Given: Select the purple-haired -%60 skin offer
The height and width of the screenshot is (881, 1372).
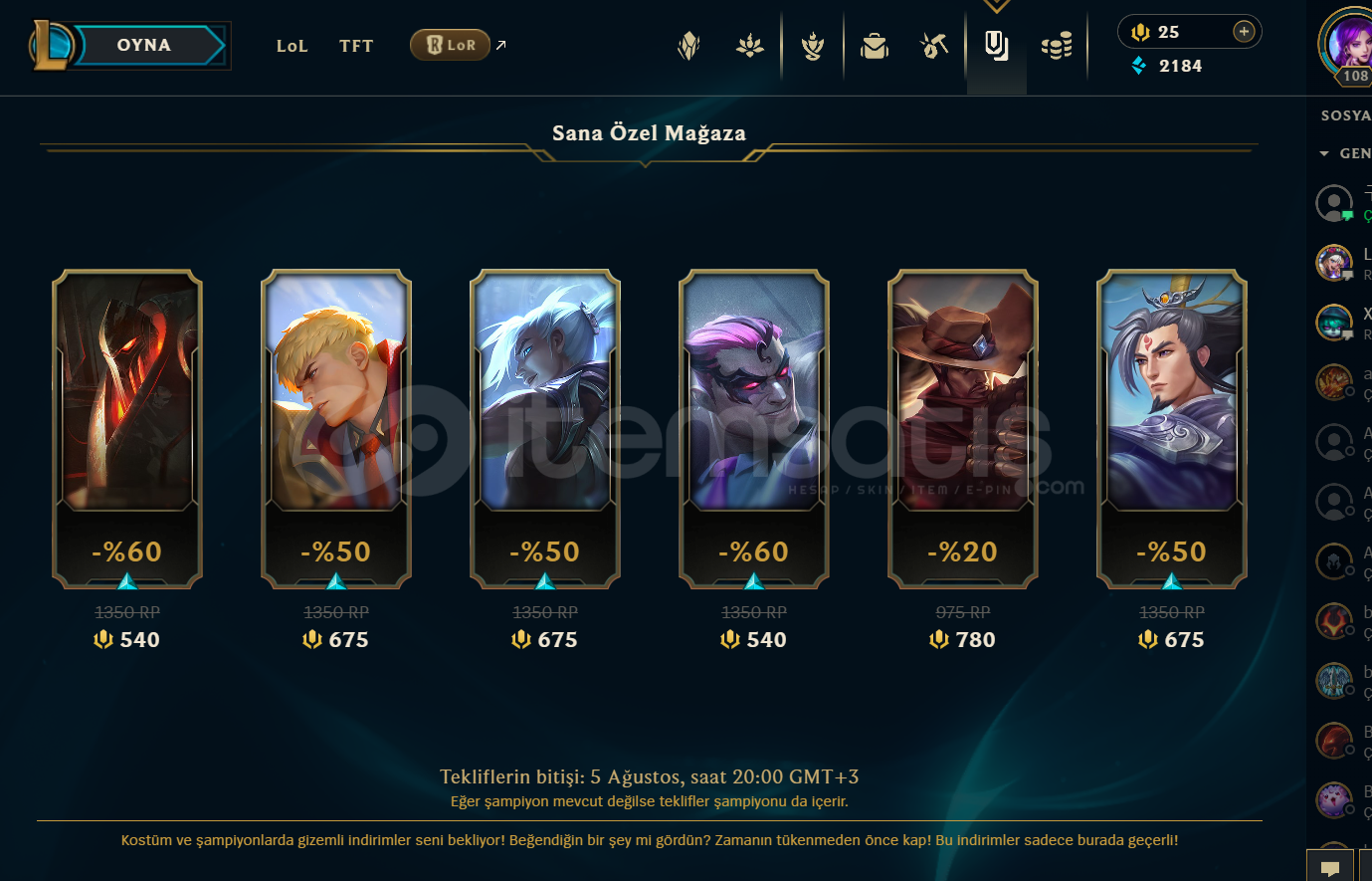Looking at the screenshot, I should [x=754, y=429].
